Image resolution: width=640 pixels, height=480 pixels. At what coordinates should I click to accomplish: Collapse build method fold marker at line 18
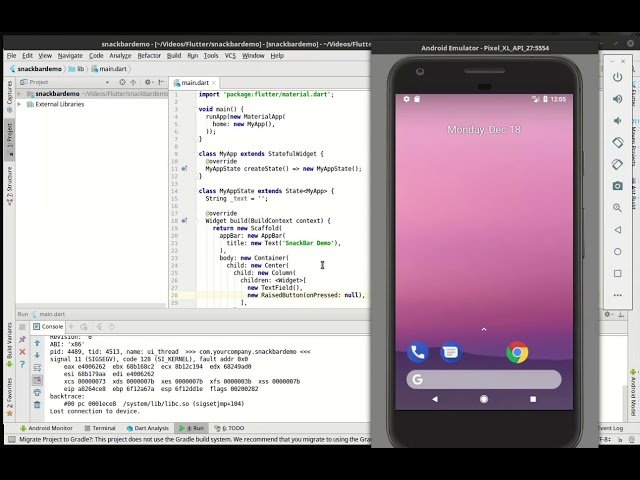(196, 221)
